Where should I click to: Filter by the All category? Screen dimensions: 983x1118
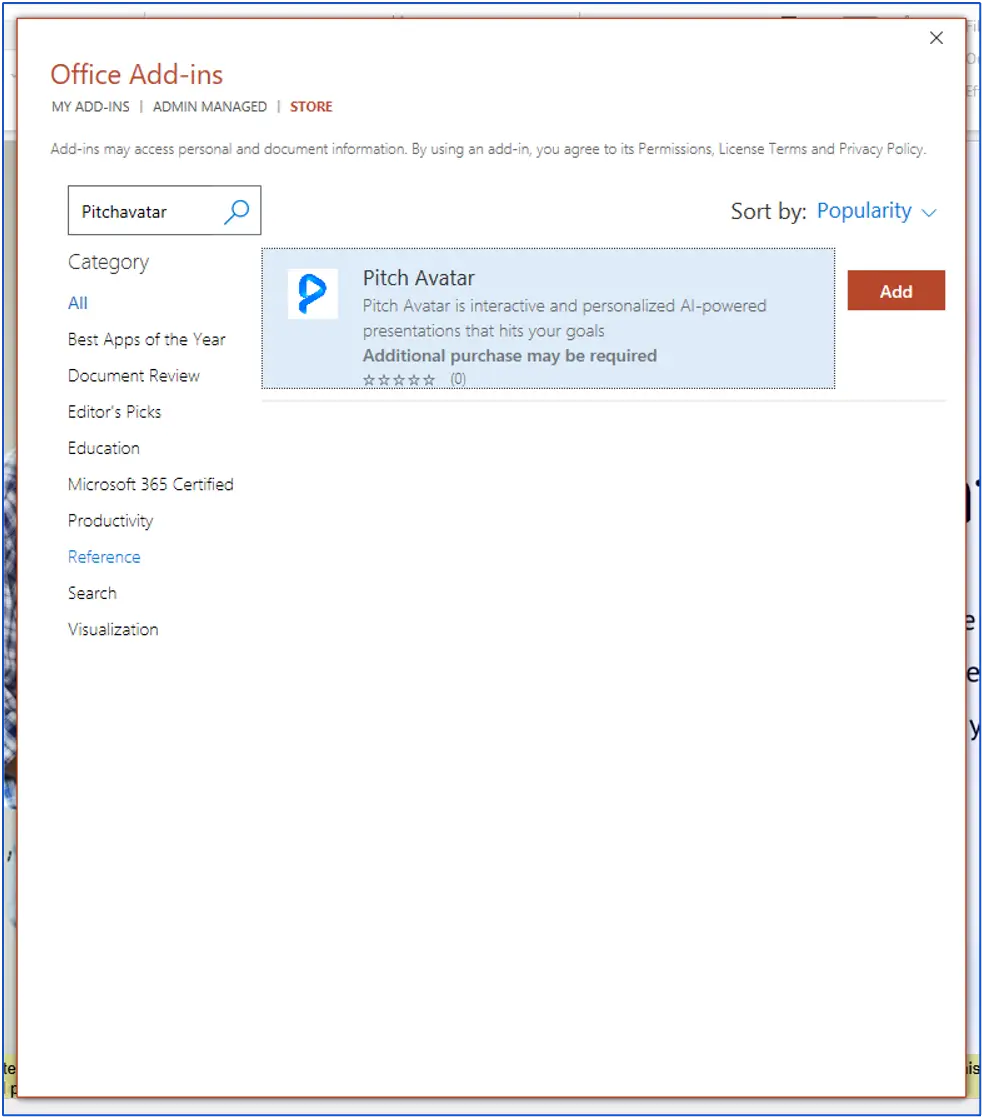78,303
